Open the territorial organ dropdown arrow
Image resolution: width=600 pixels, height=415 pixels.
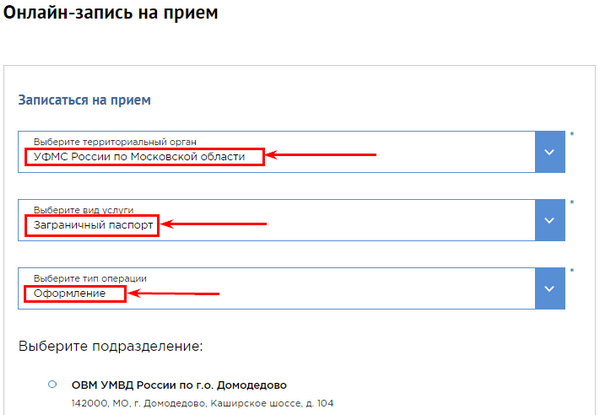point(548,151)
